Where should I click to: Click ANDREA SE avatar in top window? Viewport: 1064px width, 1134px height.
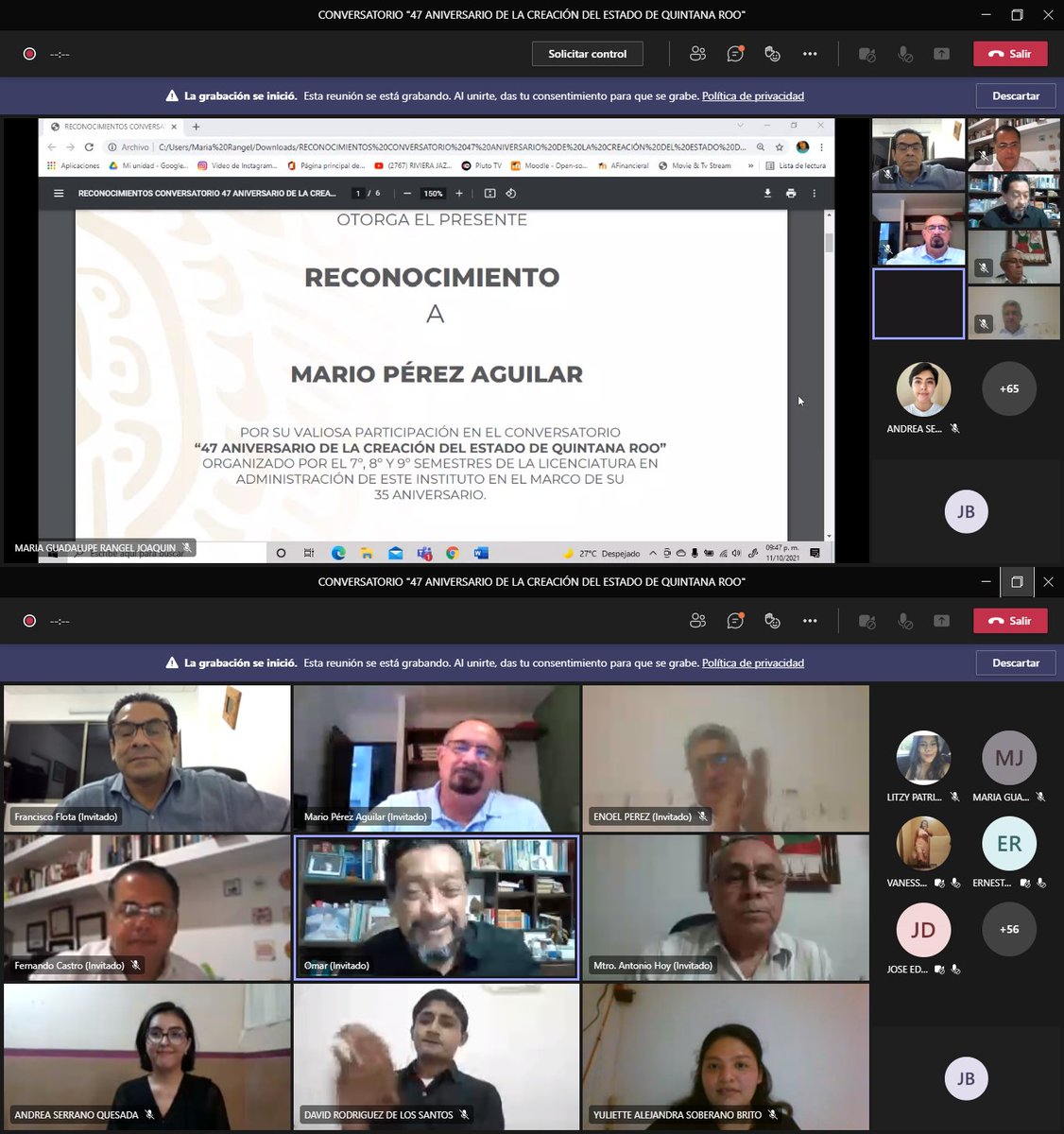tap(923, 388)
